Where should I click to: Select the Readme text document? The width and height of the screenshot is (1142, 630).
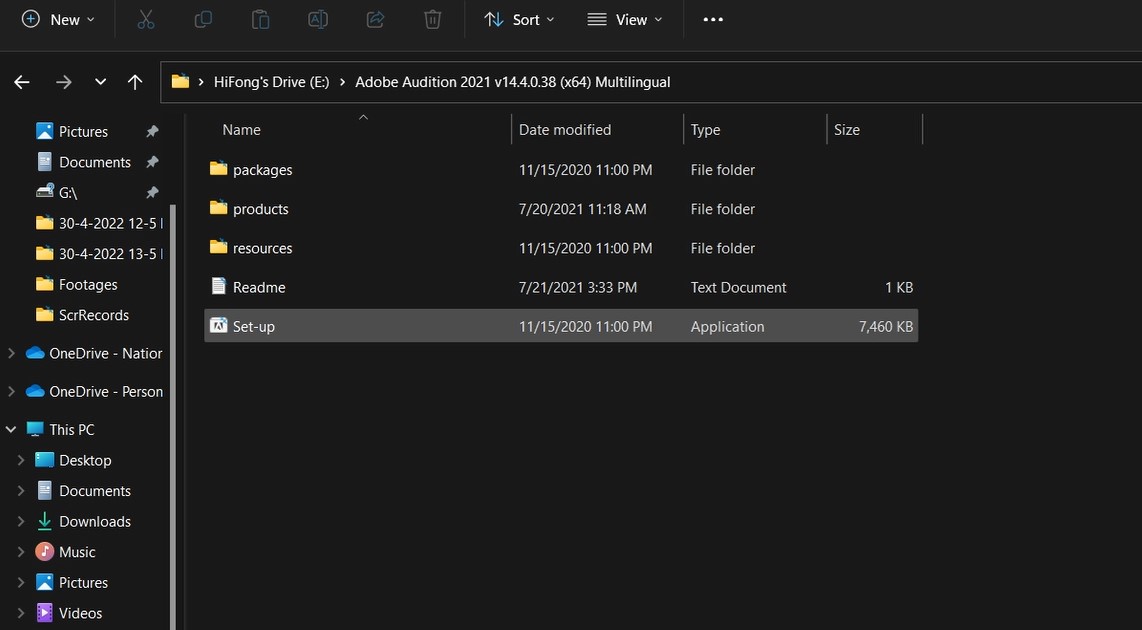click(x=259, y=288)
